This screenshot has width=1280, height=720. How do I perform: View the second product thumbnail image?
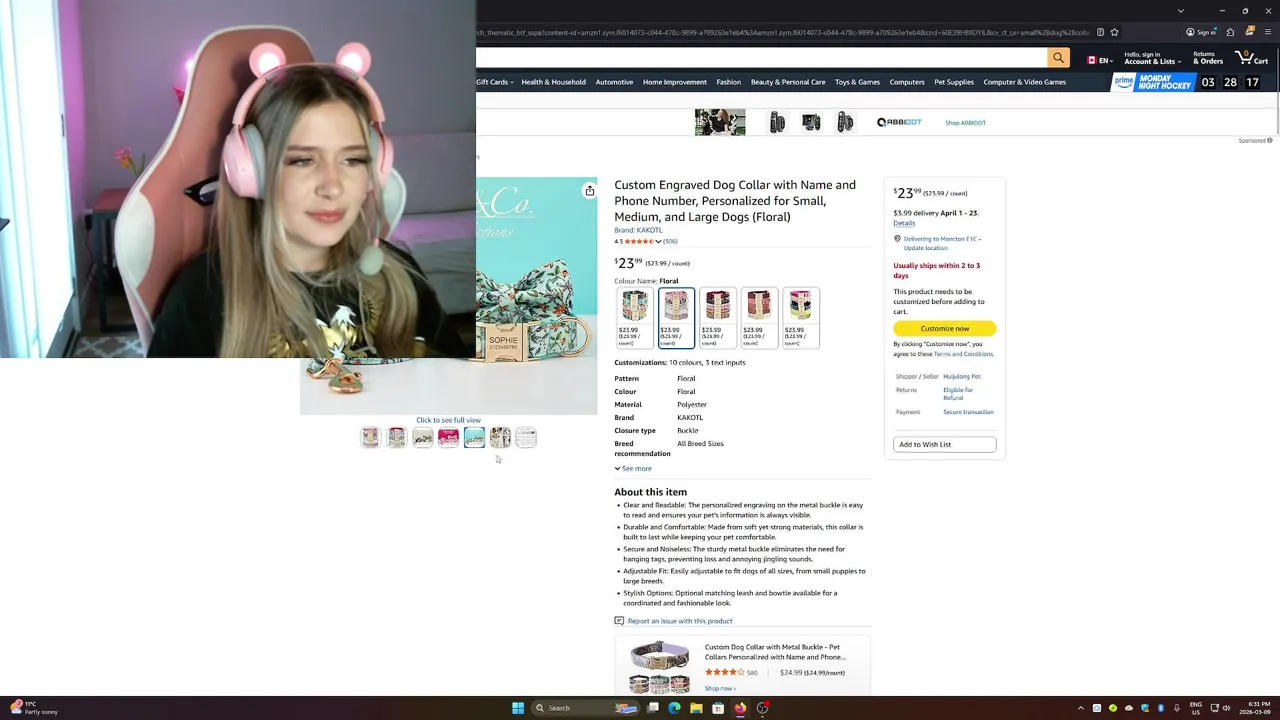pos(397,437)
